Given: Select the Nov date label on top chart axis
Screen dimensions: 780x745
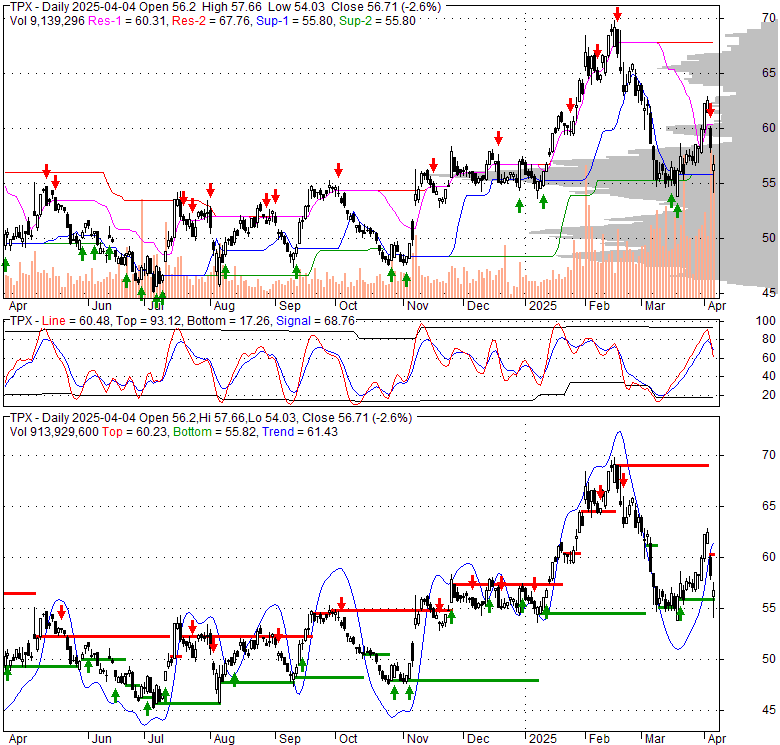Looking at the screenshot, I should click(417, 305).
